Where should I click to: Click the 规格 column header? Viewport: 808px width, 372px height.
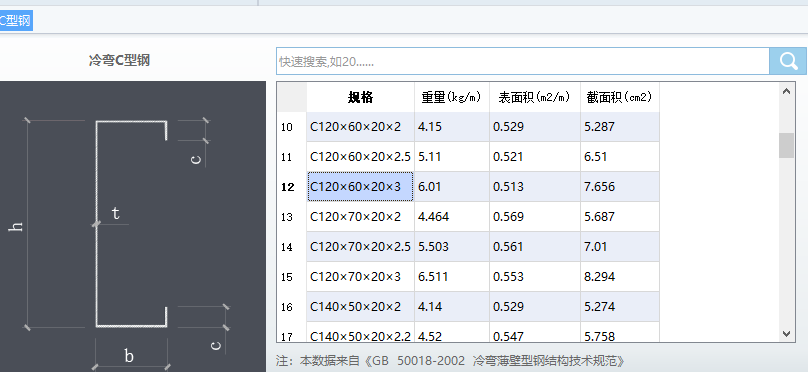coord(360,97)
